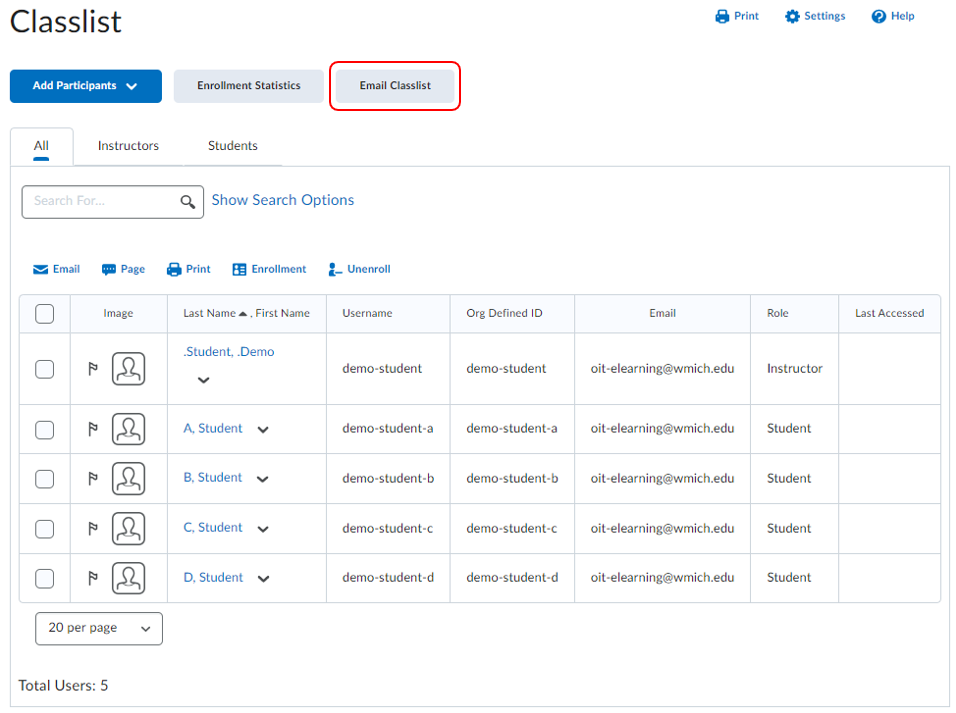Open Show Search Options

(x=282, y=200)
